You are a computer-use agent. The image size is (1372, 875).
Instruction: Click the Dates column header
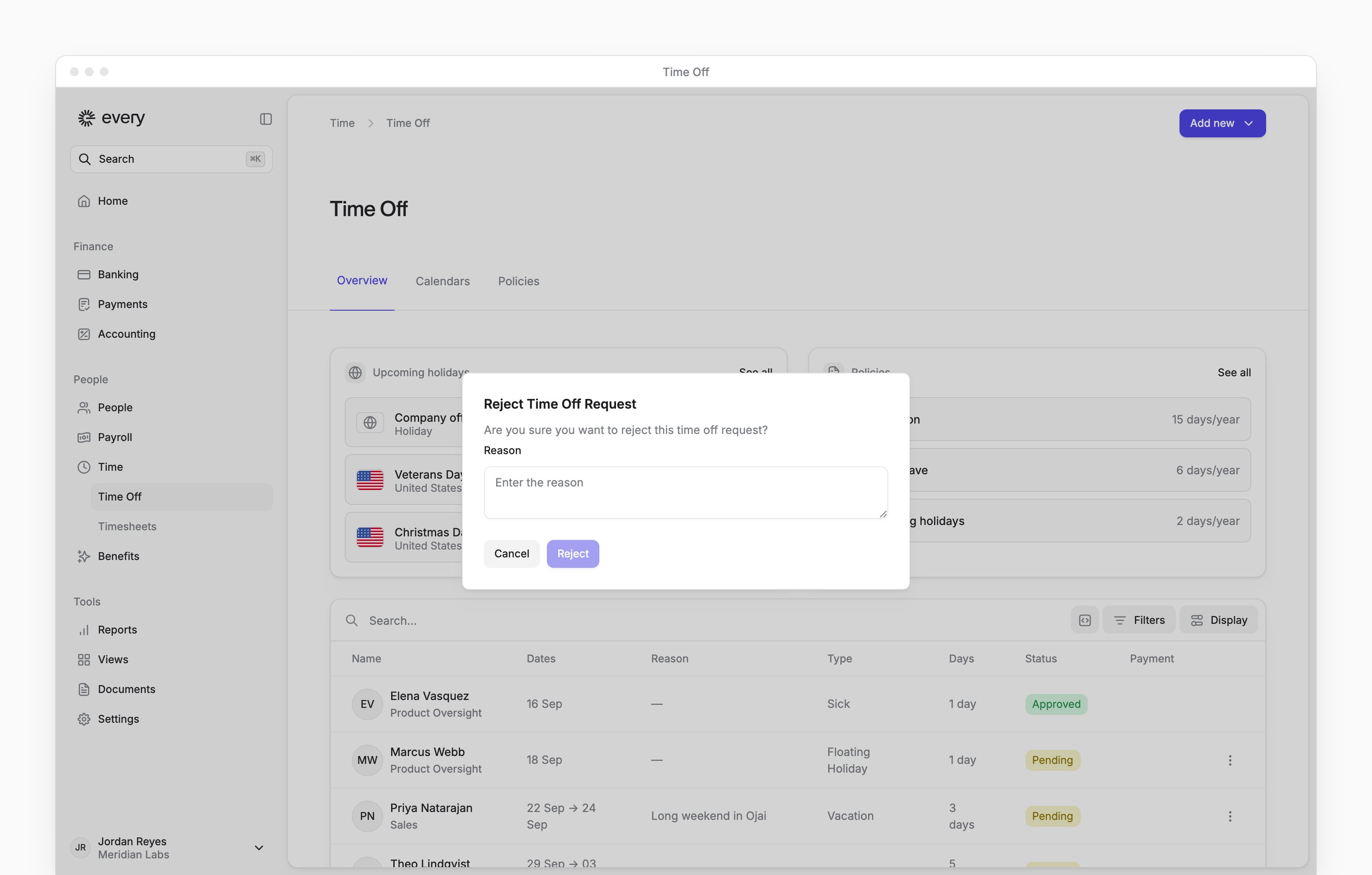tap(541, 658)
